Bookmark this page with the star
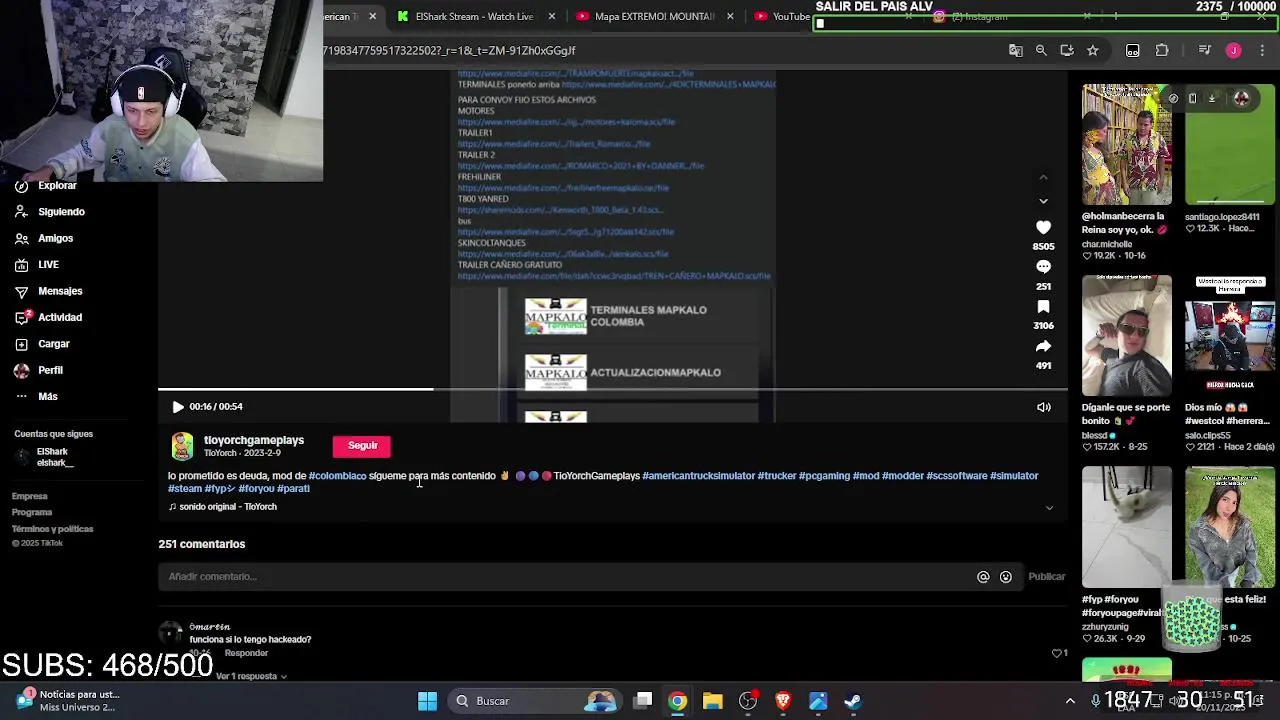The height and width of the screenshot is (720, 1280). click(1092, 50)
